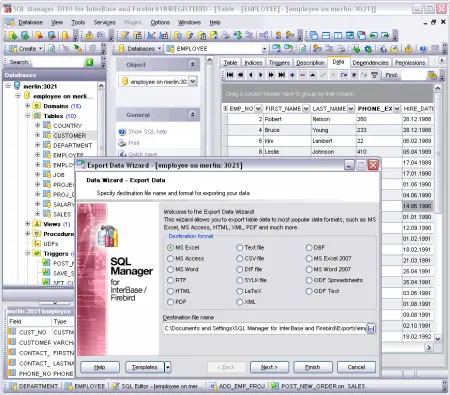Click the Next > button
450x395 pixels.
[269, 367]
